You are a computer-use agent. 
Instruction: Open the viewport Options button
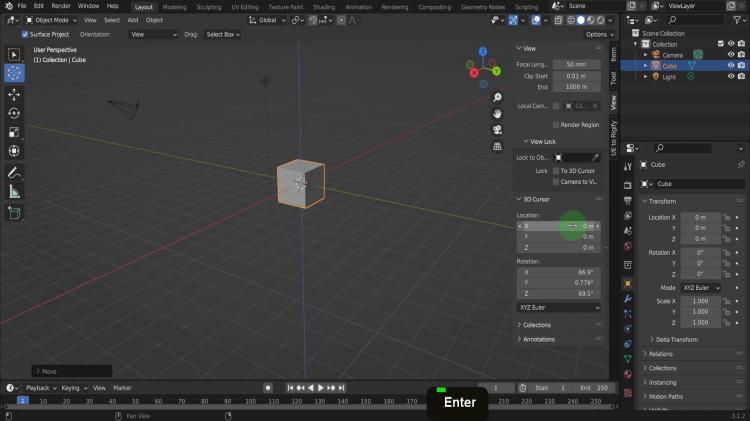tap(597, 34)
